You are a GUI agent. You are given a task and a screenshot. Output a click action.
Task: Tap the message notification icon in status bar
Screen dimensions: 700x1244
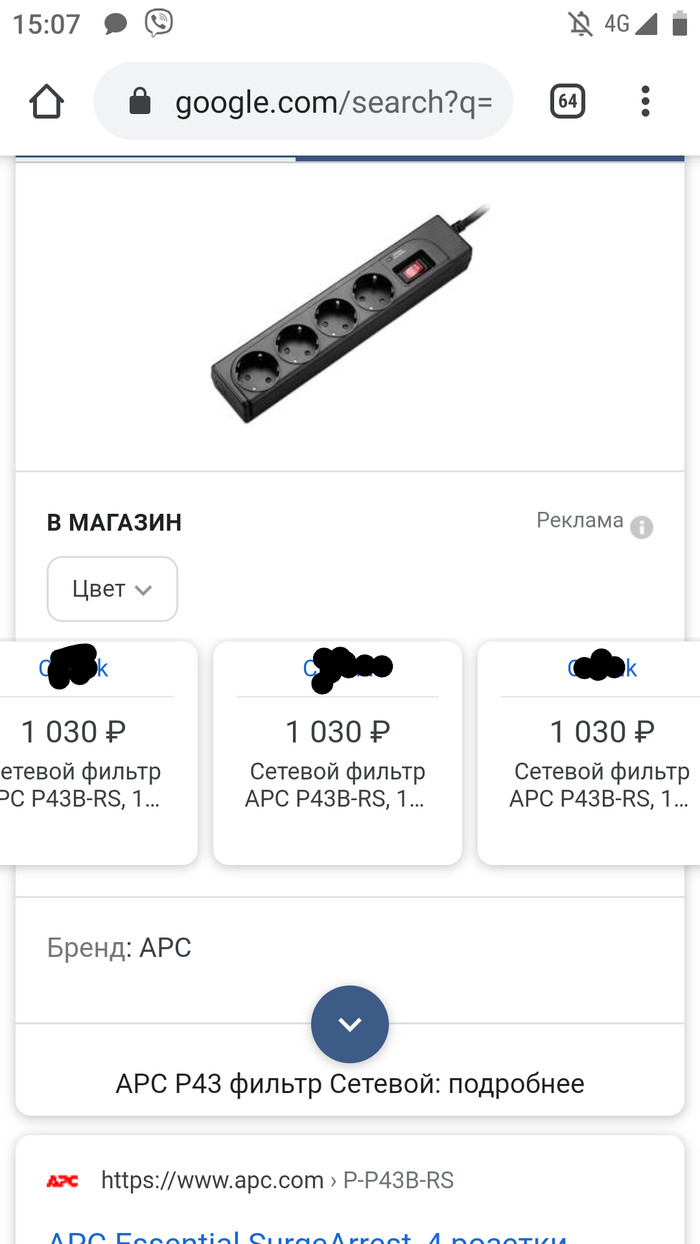116,23
